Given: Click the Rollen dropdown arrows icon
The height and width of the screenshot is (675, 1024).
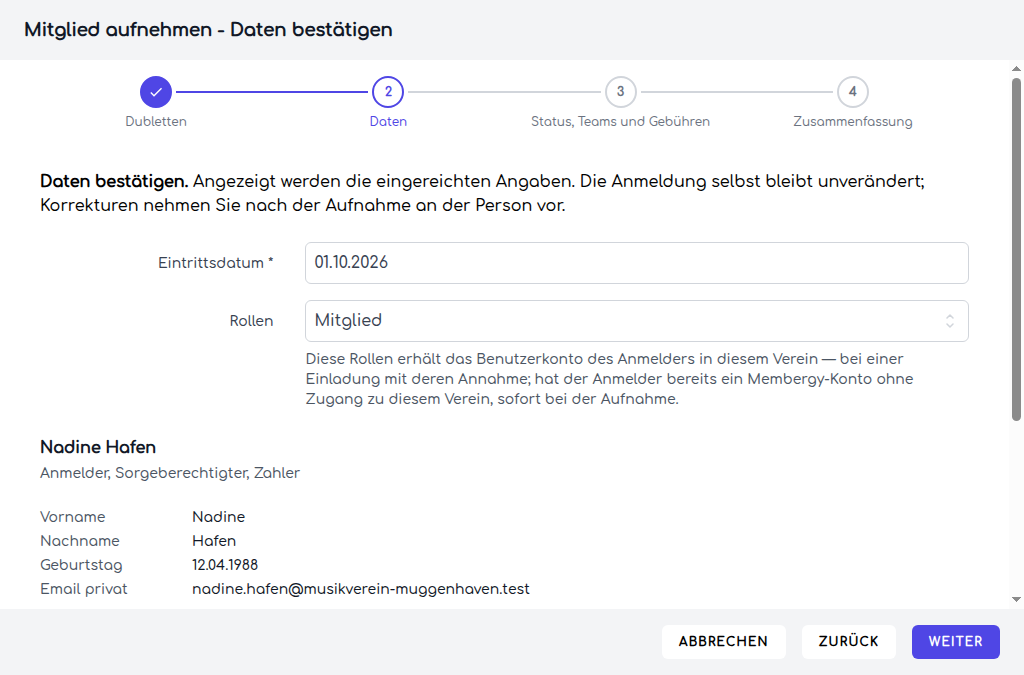Looking at the screenshot, I should [x=950, y=321].
